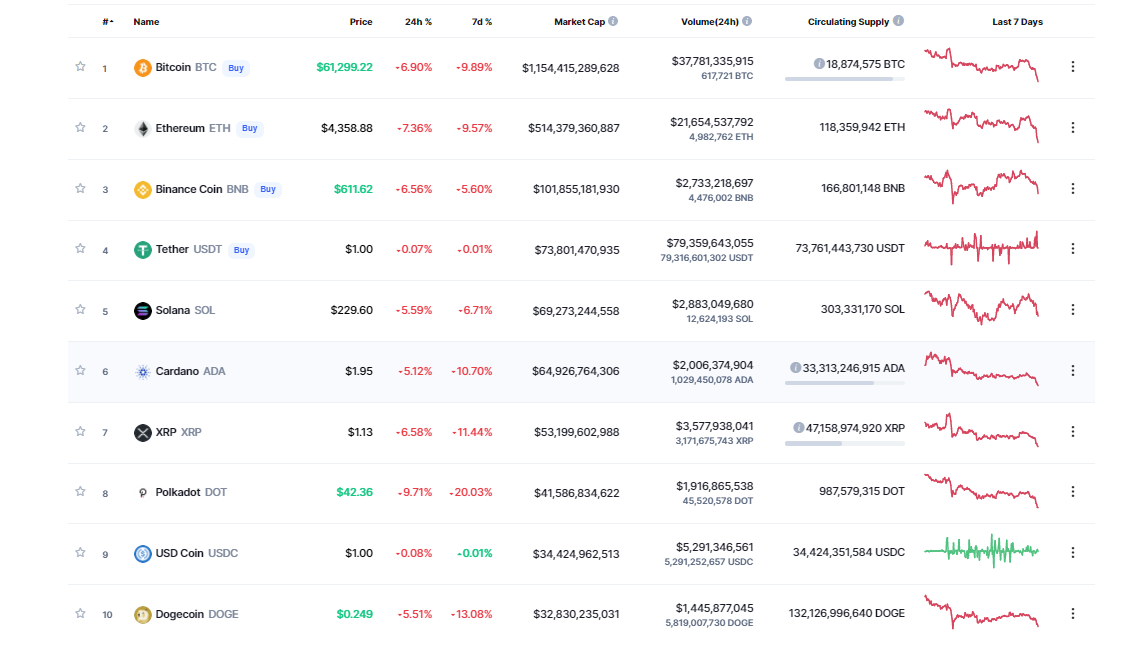
Task: Click info icon beside XRP circulating supply
Action: (x=798, y=428)
